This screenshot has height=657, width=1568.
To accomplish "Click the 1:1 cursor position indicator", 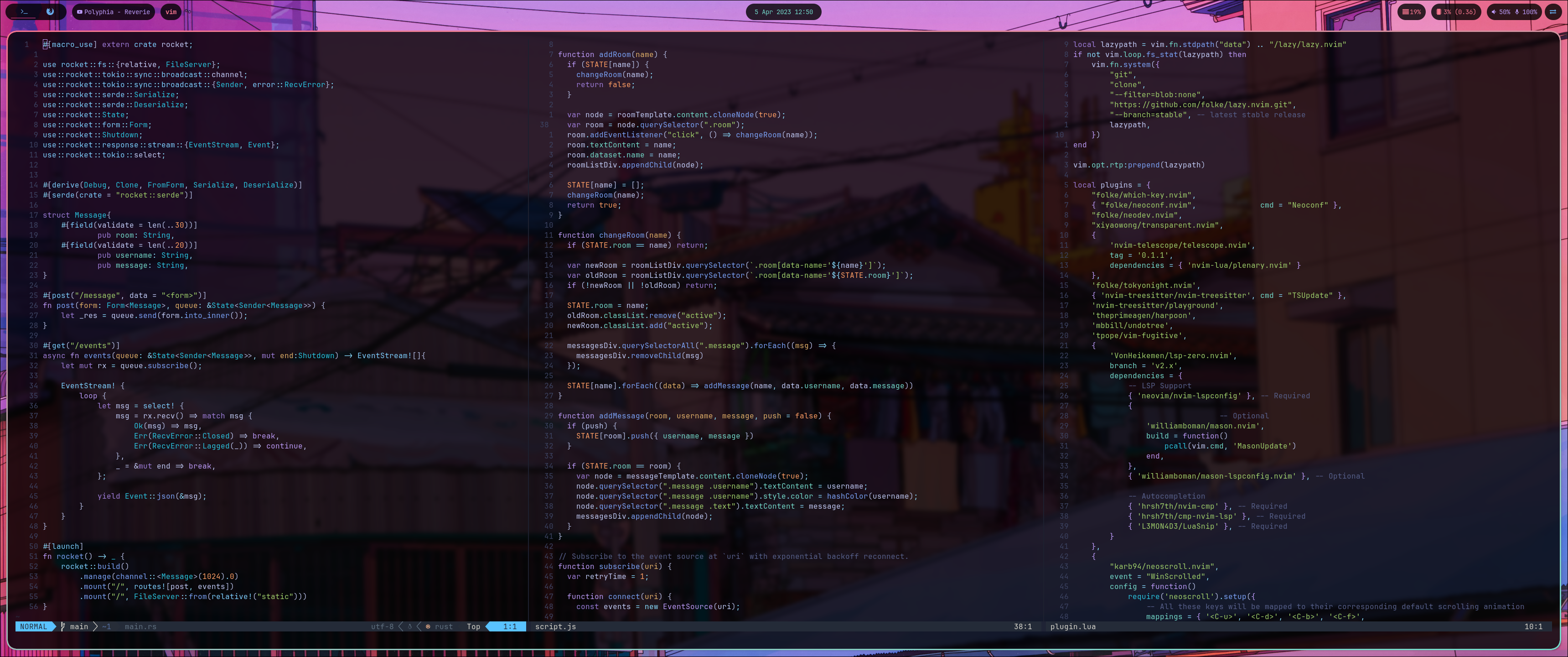I will tap(509, 626).
